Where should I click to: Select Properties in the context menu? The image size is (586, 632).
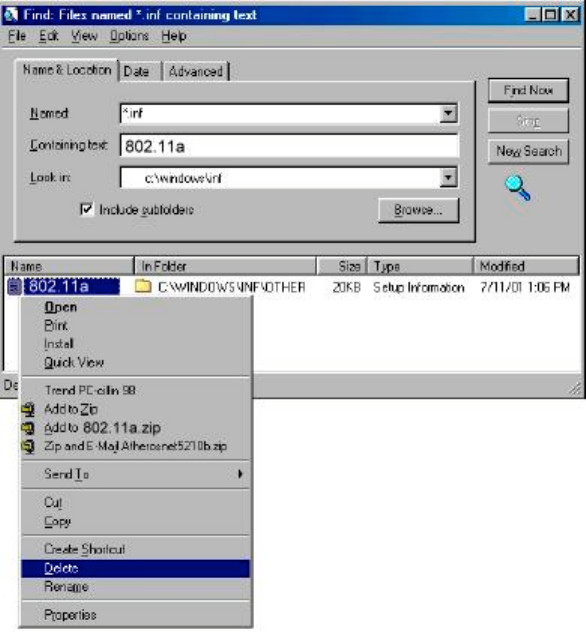coord(135,615)
